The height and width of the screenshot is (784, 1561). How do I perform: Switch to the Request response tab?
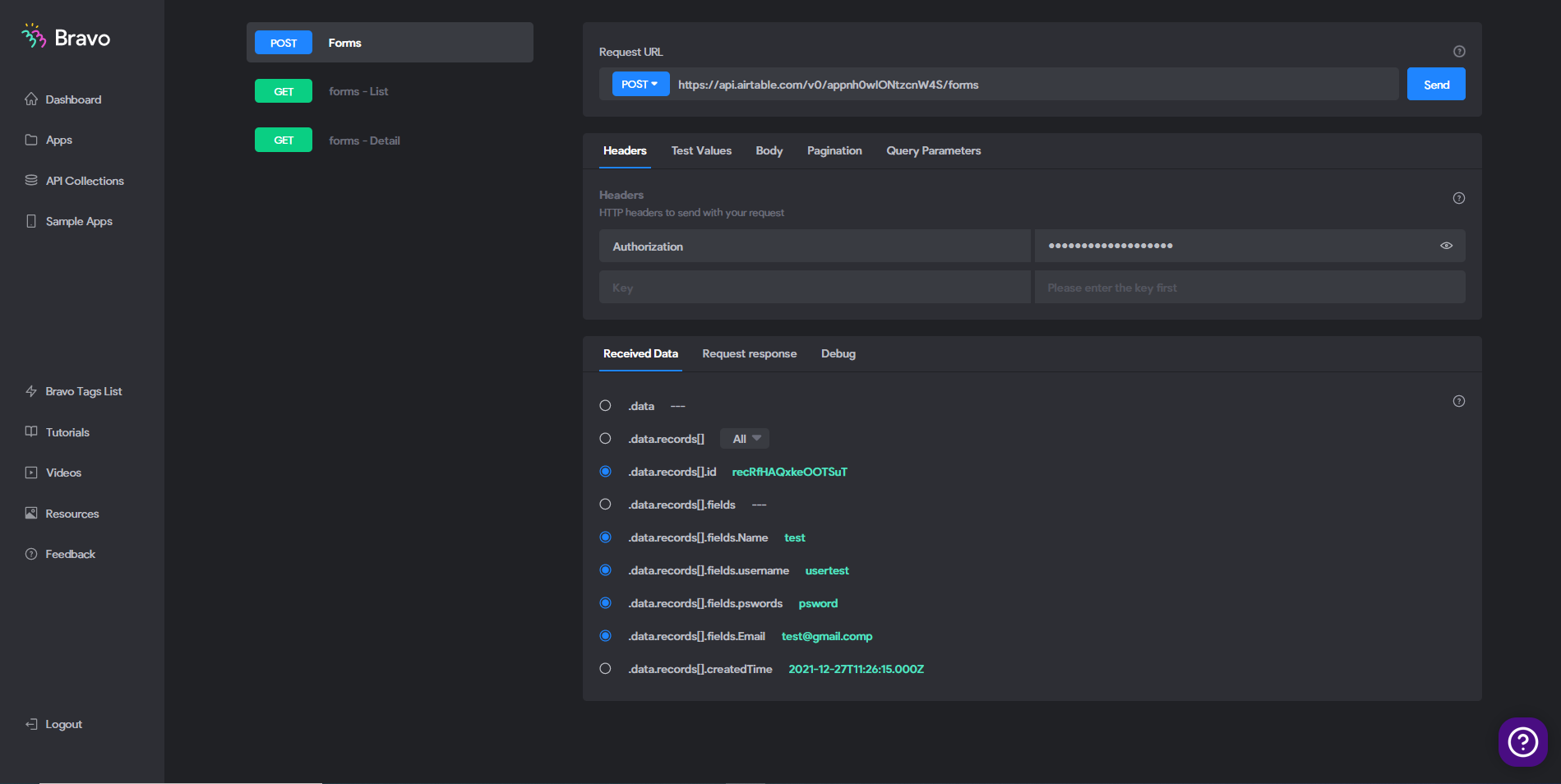tap(750, 353)
